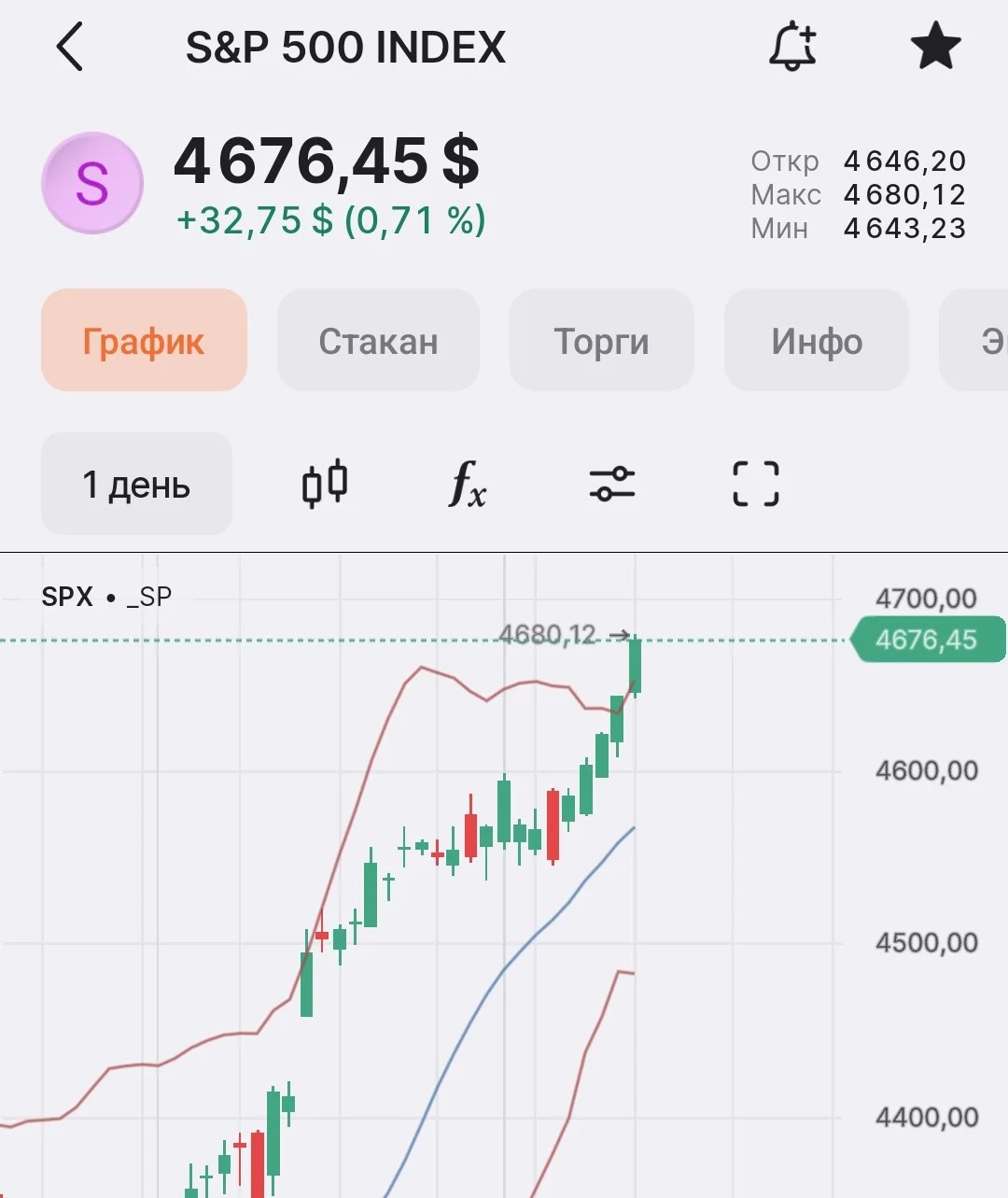Tap the S&P 500 INDEX title
The image size is (1008, 1198).
(345, 47)
